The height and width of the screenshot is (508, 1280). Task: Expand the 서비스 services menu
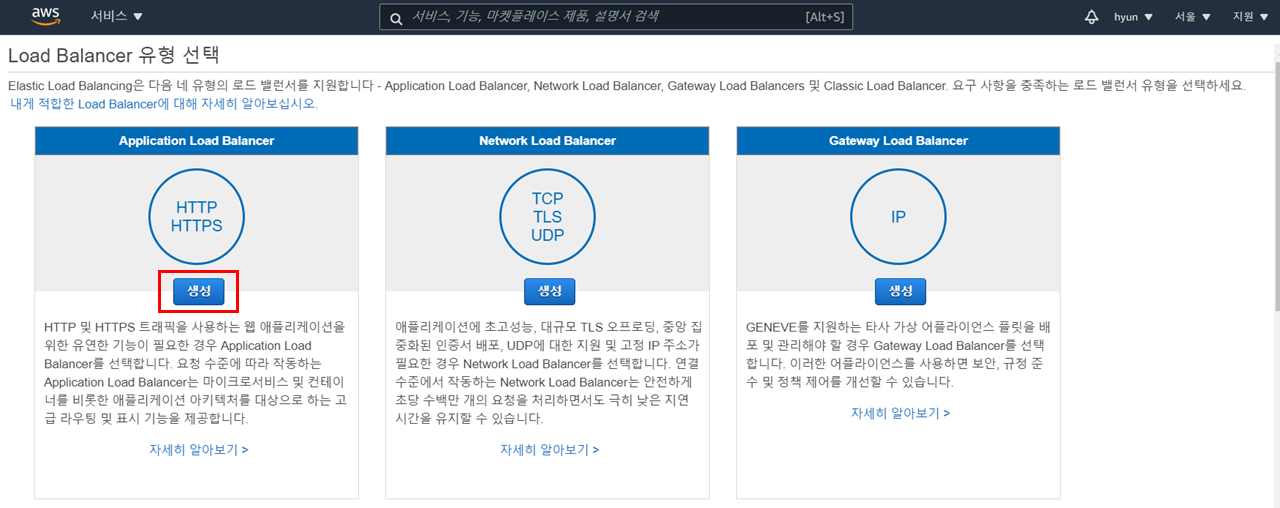click(x=116, y=17)
